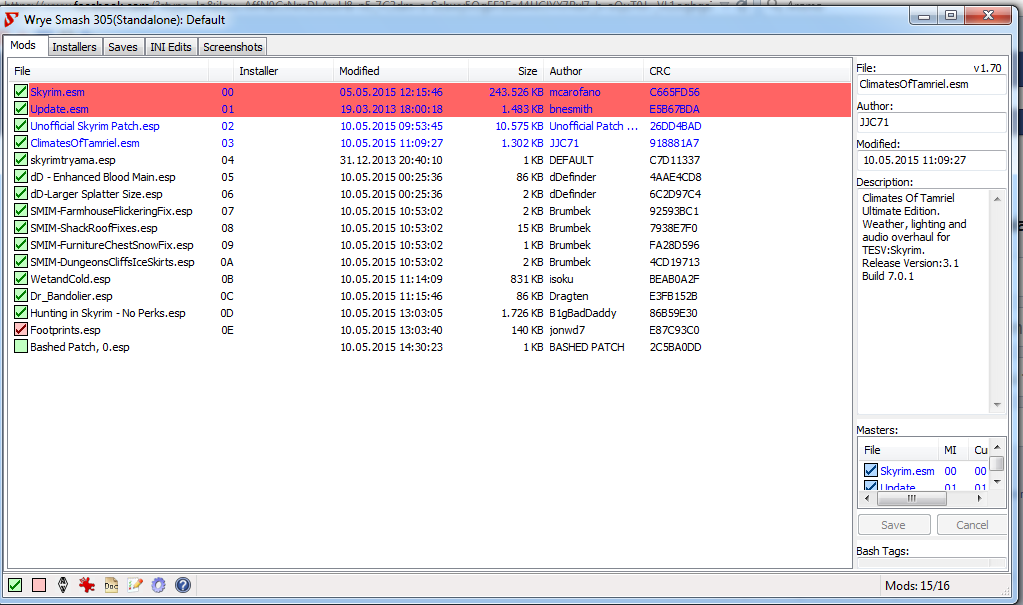The image size is (1023, 605).
Task: Select the dD-Larger Splatter Size.esp row name
Action: (97, 194)
